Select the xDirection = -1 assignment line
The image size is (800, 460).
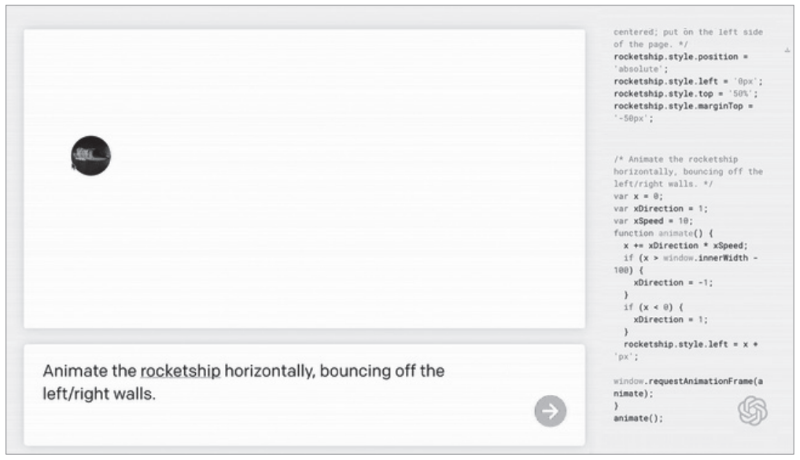click(x=673, y=283)
